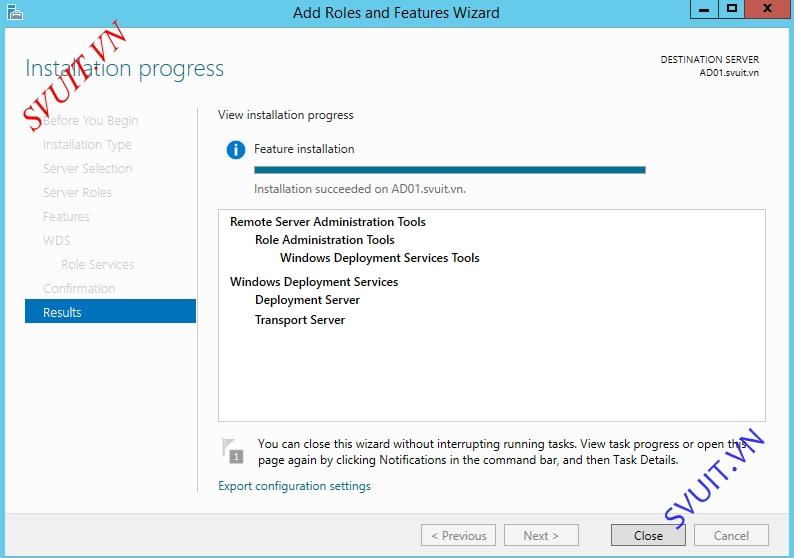794x558 pixels.
Task: Minimize the Add Roles and Features Wizard
Action: pos(704,9)
